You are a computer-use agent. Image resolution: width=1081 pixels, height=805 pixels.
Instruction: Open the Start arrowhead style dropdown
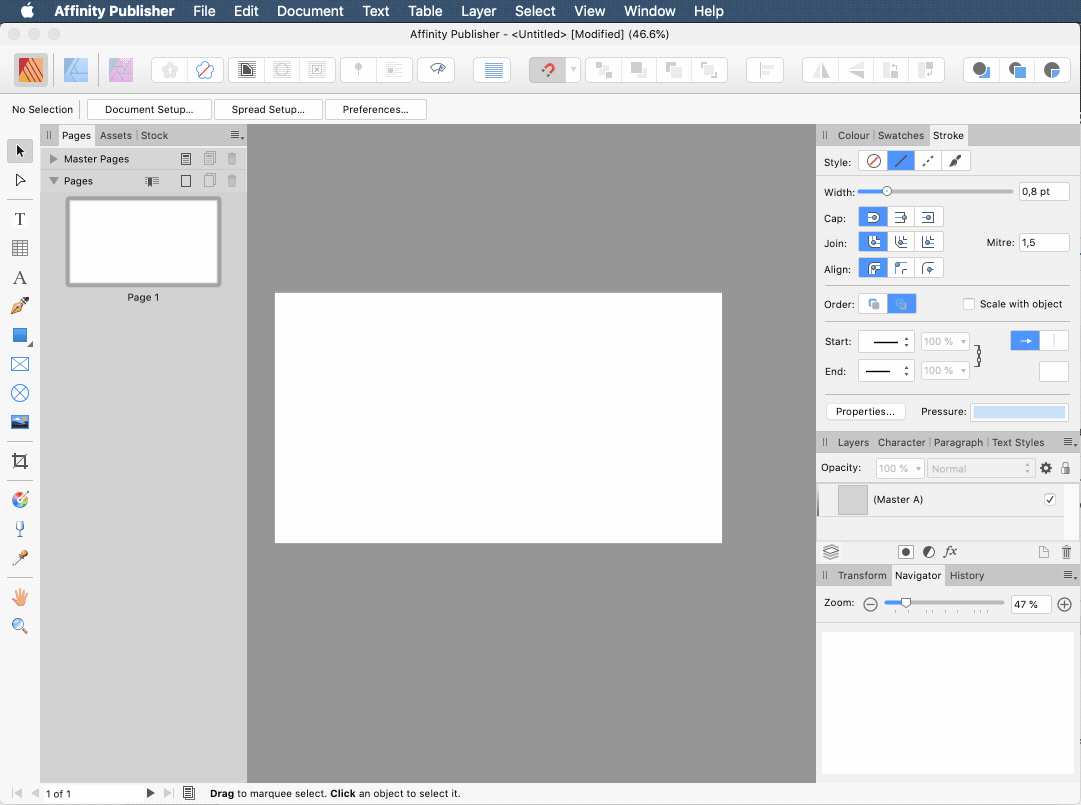pos(885,340)
